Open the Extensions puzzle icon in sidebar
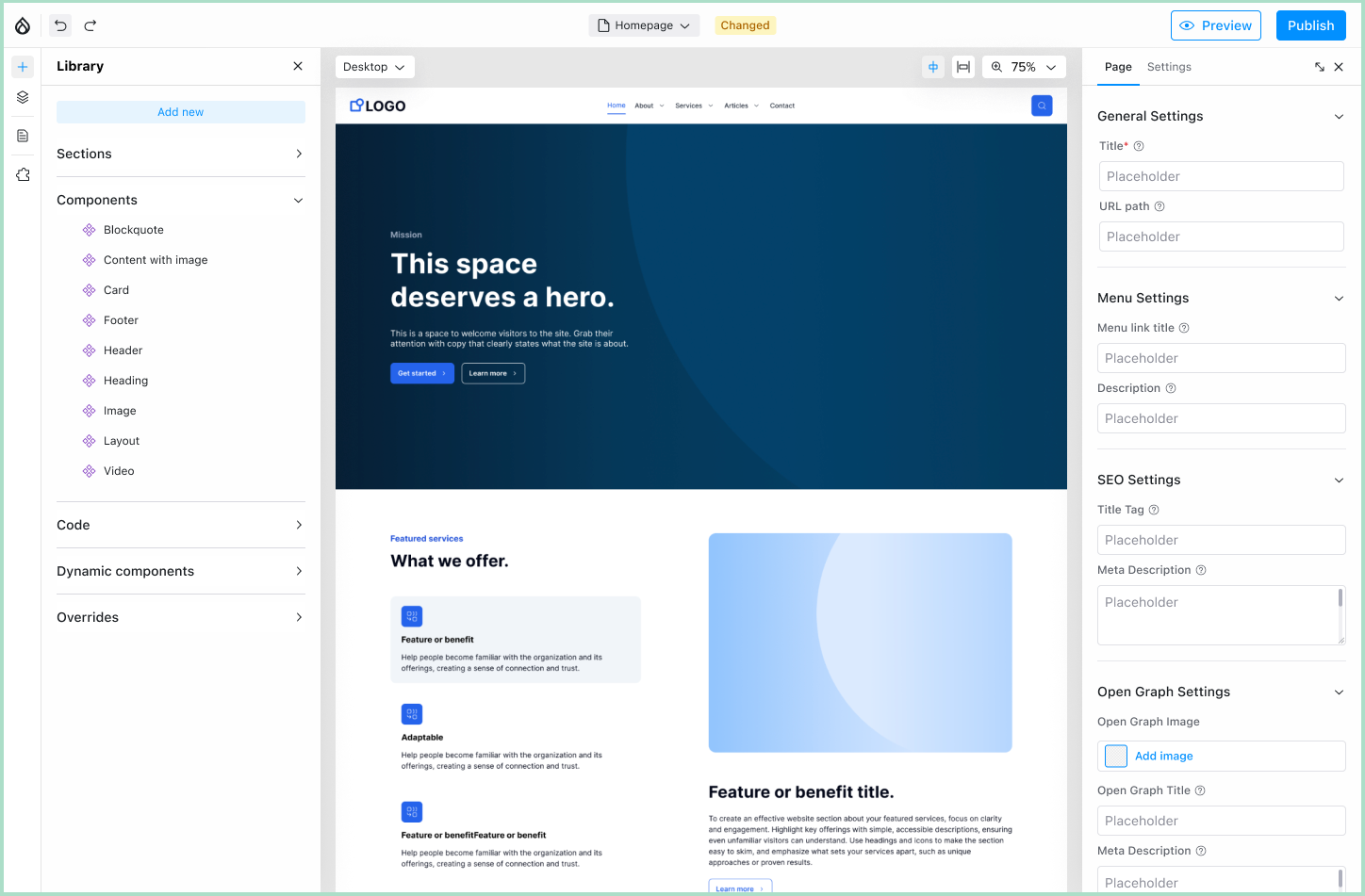 click(x=23, y=174)
